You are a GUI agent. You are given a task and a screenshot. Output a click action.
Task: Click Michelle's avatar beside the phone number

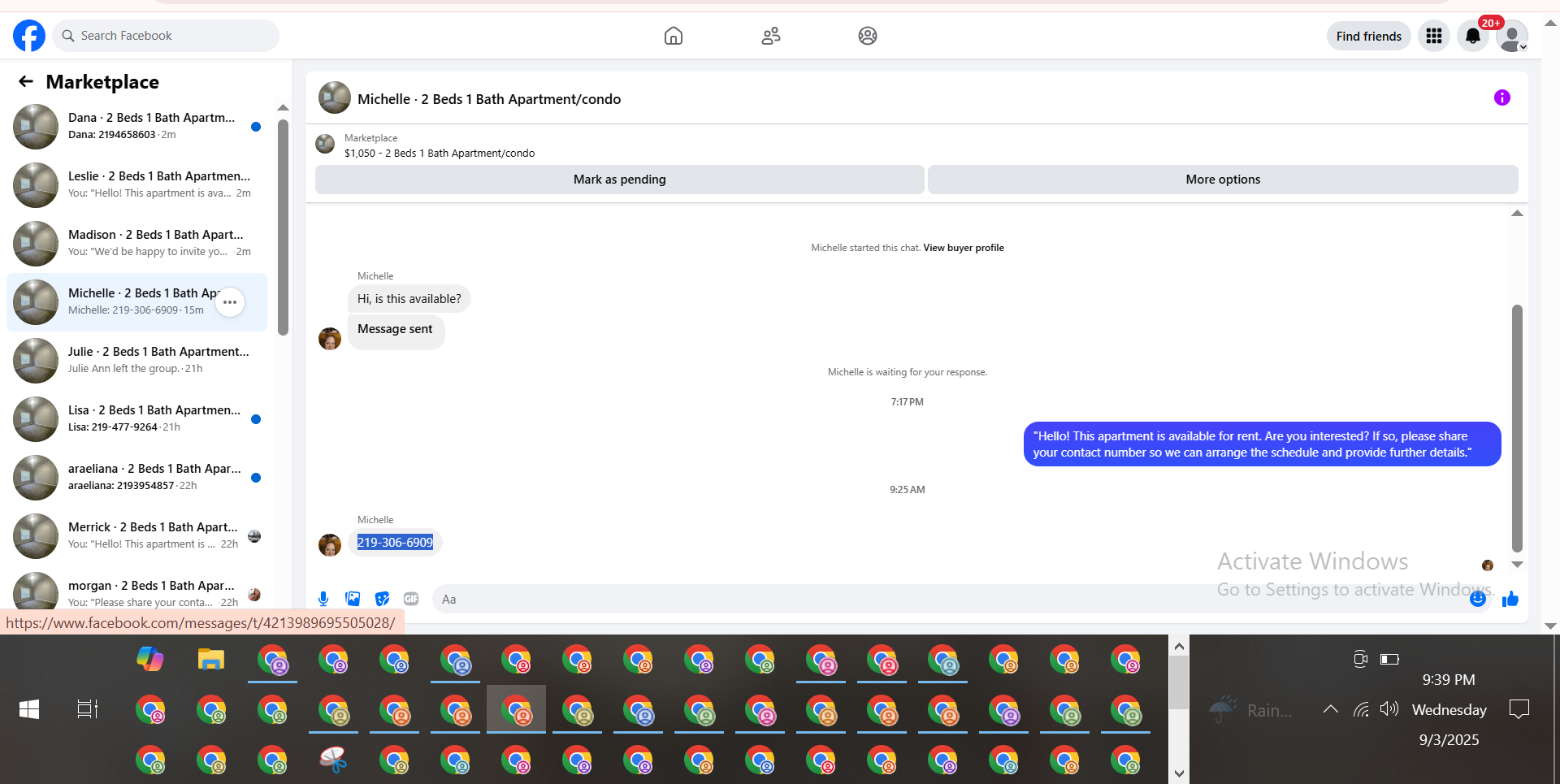tap(330, 545)
